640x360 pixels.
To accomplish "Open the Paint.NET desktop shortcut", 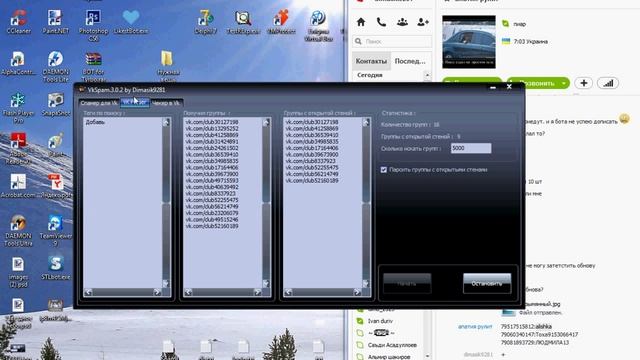I will [x=55, y=21].
